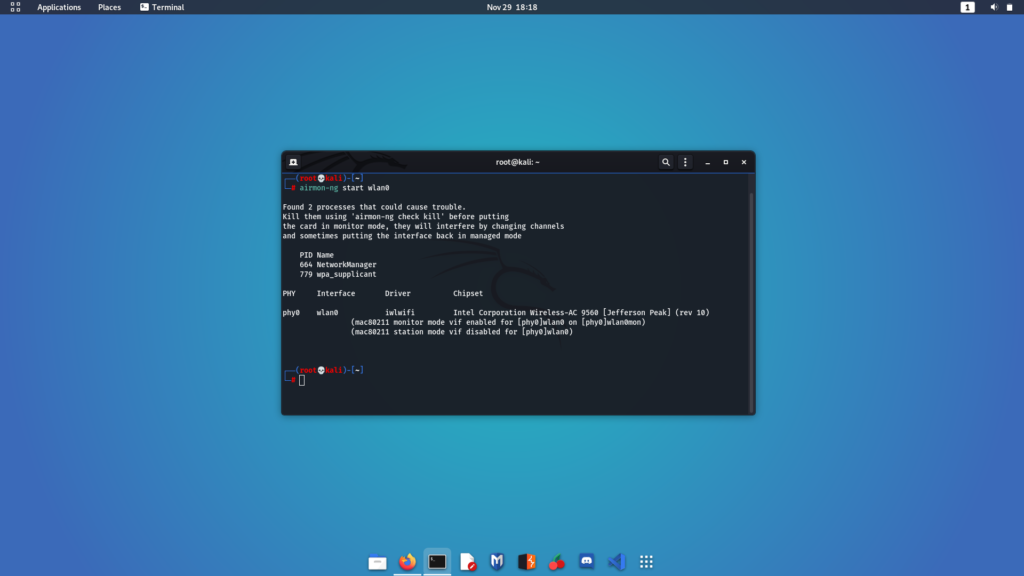Click the 'wpa_supplicant' process name

(x=346, y=274)
